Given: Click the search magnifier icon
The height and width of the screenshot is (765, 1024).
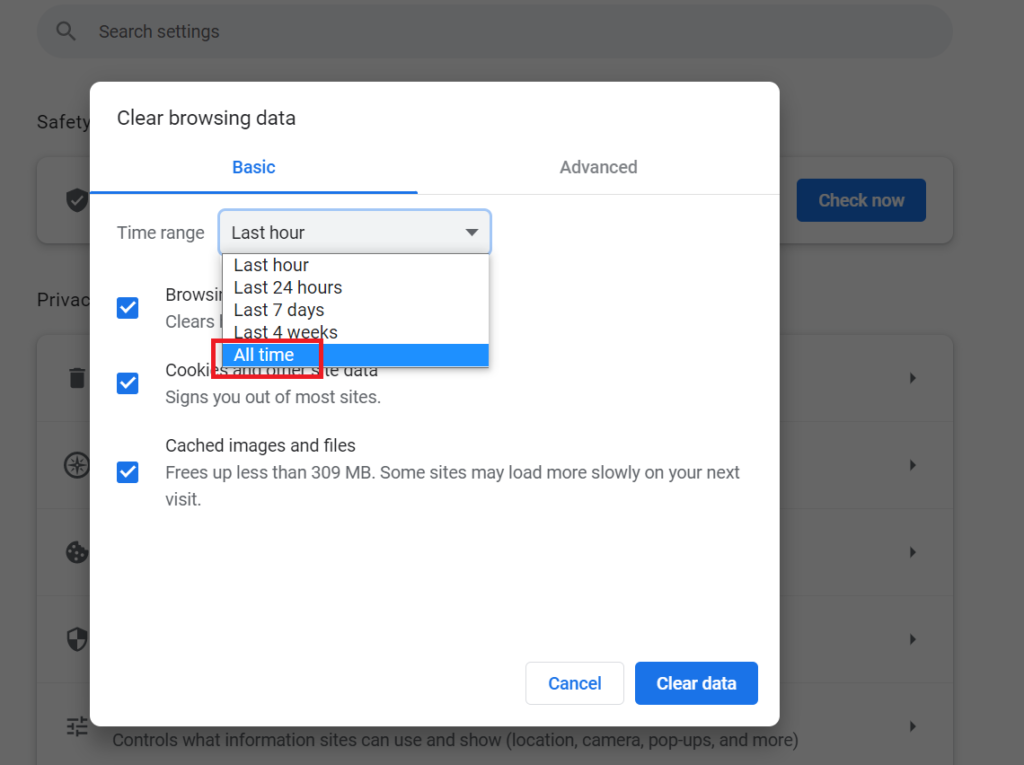Looking at the screenshot, I should (66, 31).
